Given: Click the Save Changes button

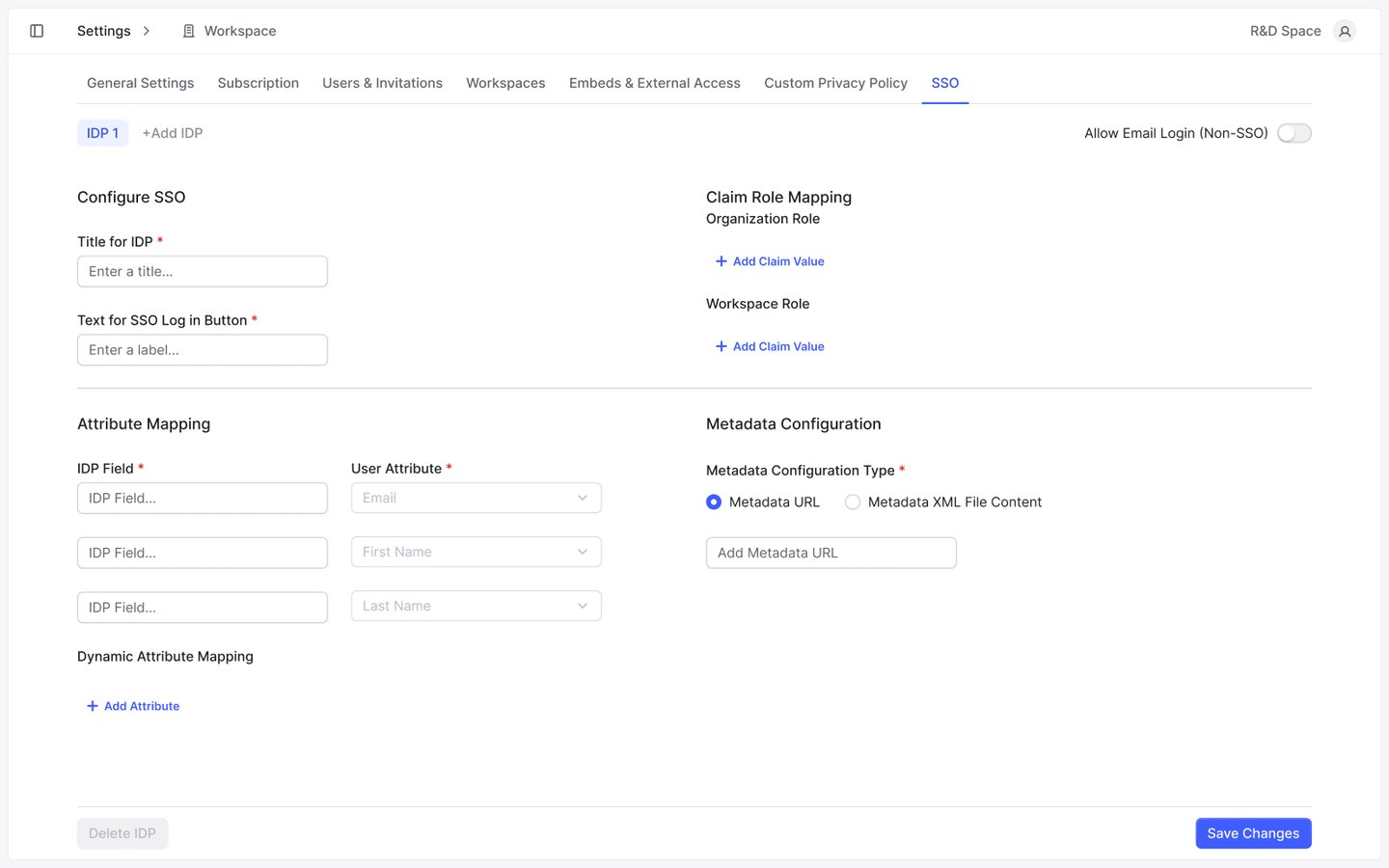Looking at the screenshot, I should pos(1253,833).
